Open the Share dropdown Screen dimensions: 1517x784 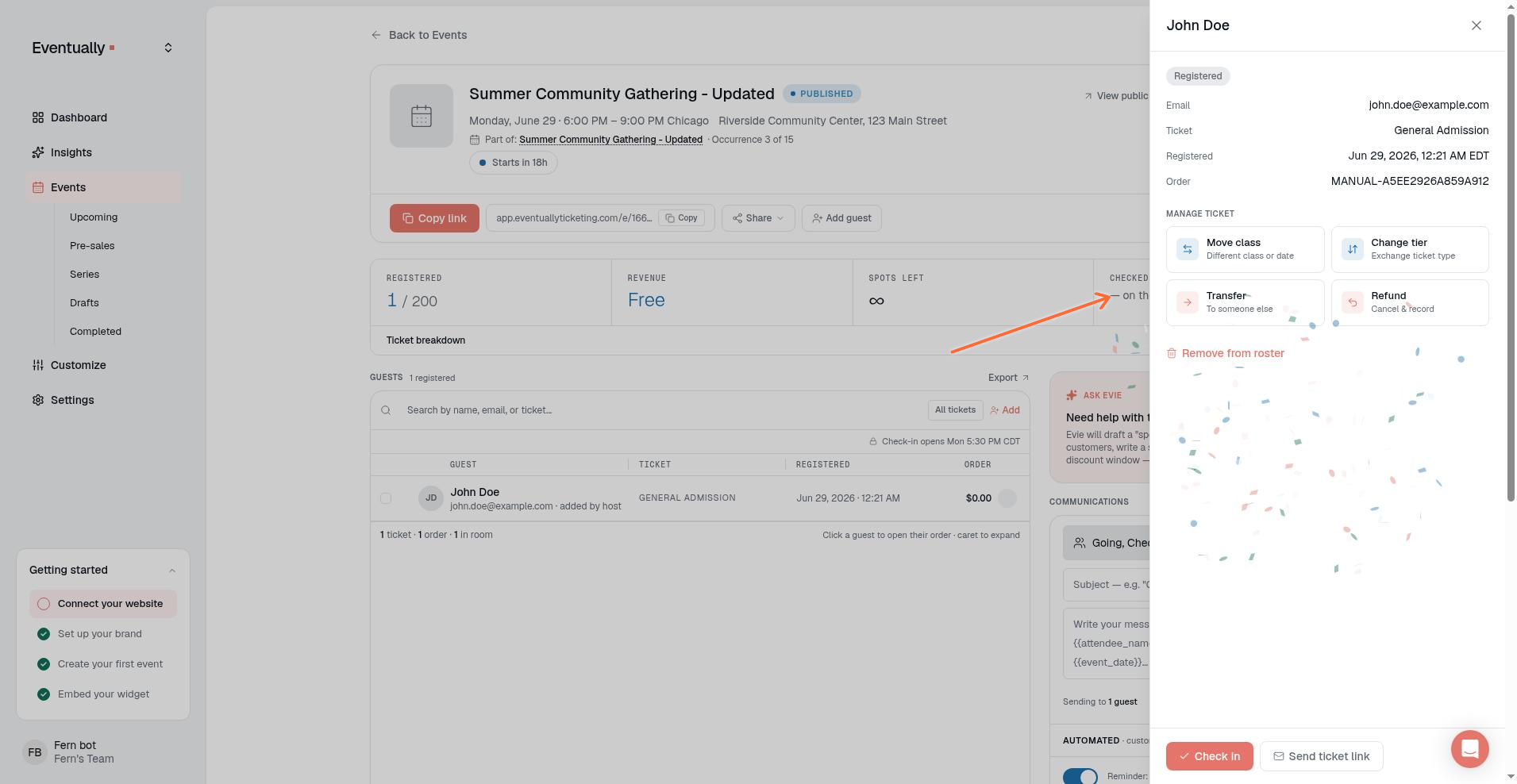pyautogui.click(x=758, y=218)
